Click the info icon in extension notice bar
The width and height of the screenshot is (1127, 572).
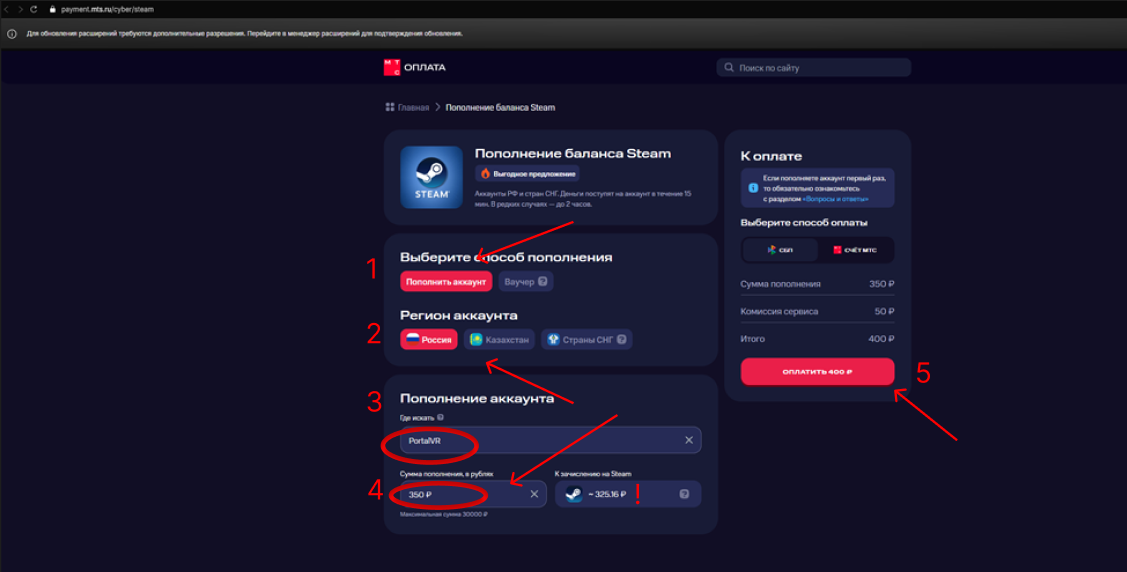pos(12,33)
